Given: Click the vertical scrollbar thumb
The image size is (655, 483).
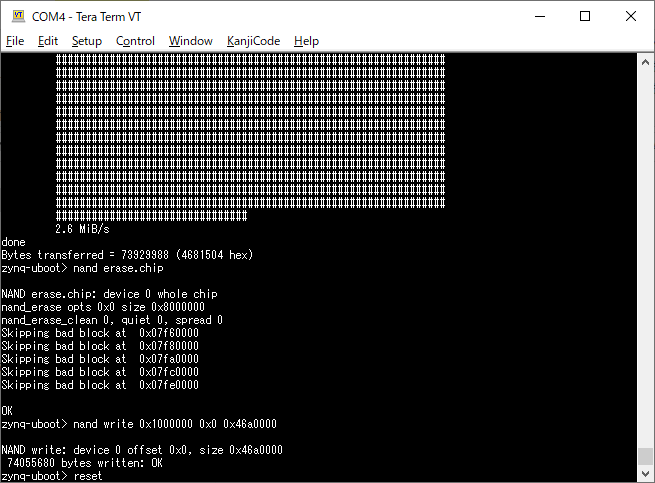Looking at the screenshot, I should (x=645, y=456).
